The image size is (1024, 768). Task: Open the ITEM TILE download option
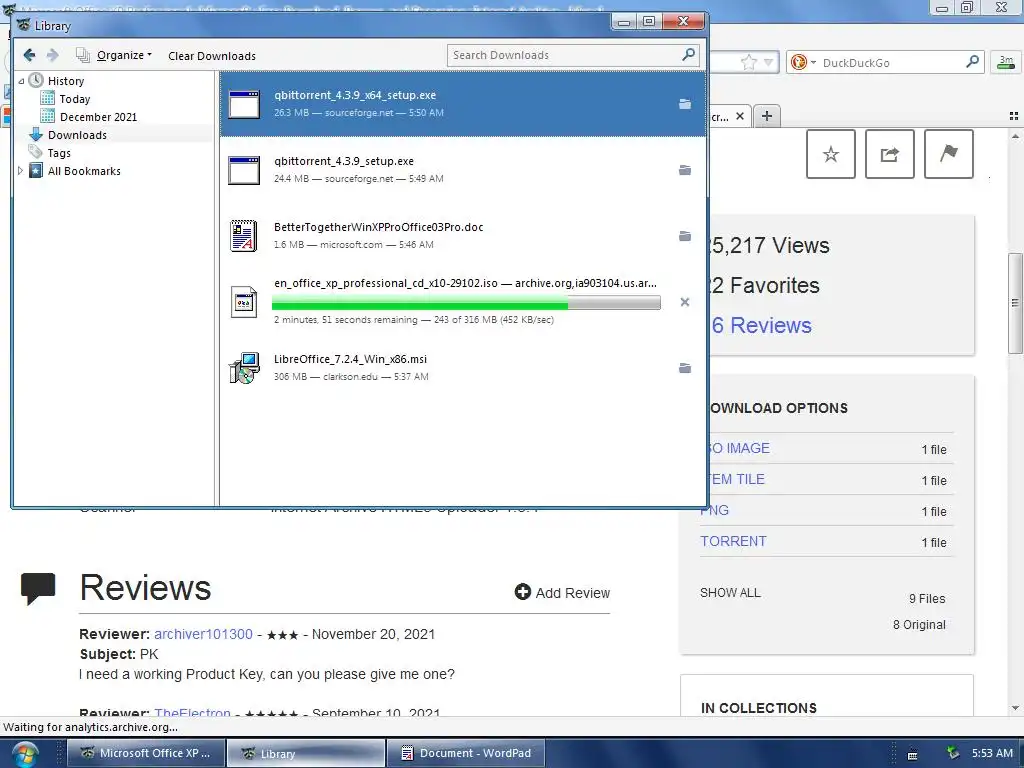pyautogui.click(x=737, y=479)
